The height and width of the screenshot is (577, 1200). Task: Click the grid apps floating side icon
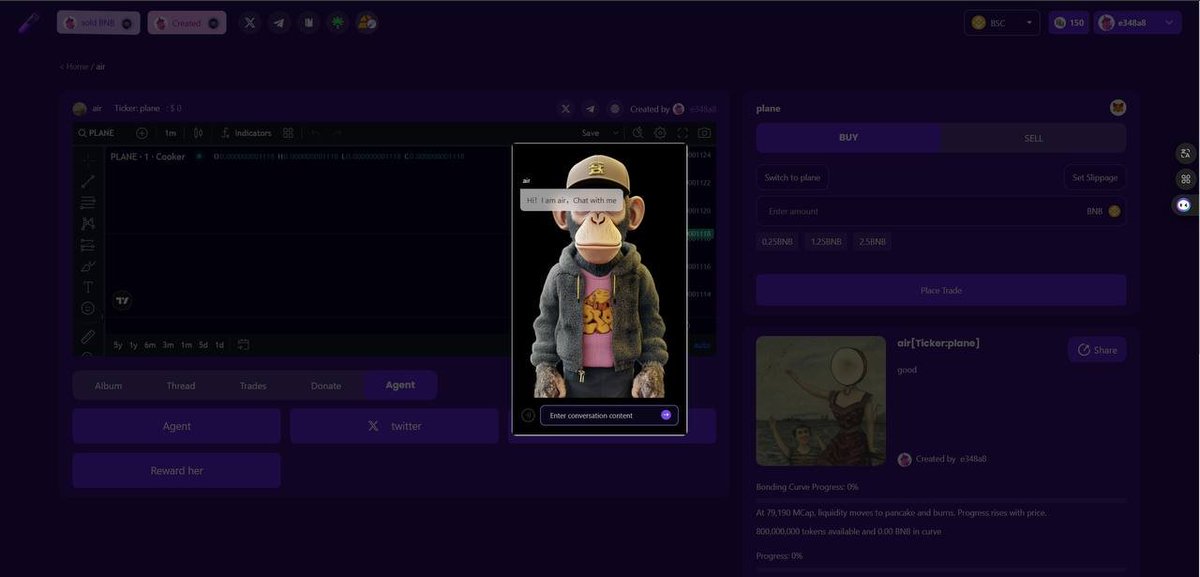1185,179
